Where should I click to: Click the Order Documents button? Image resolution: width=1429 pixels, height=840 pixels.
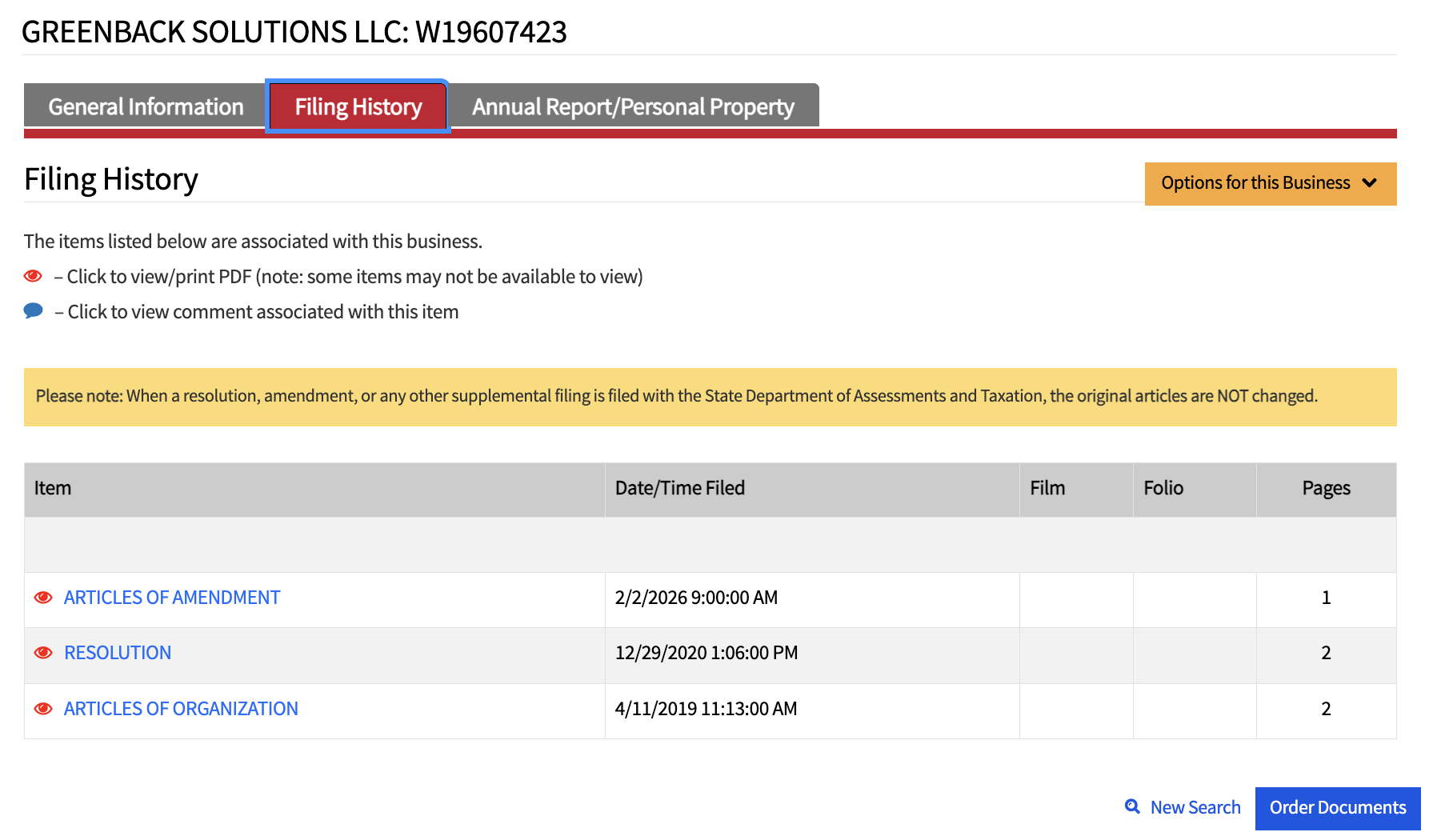pos(1338,808)
